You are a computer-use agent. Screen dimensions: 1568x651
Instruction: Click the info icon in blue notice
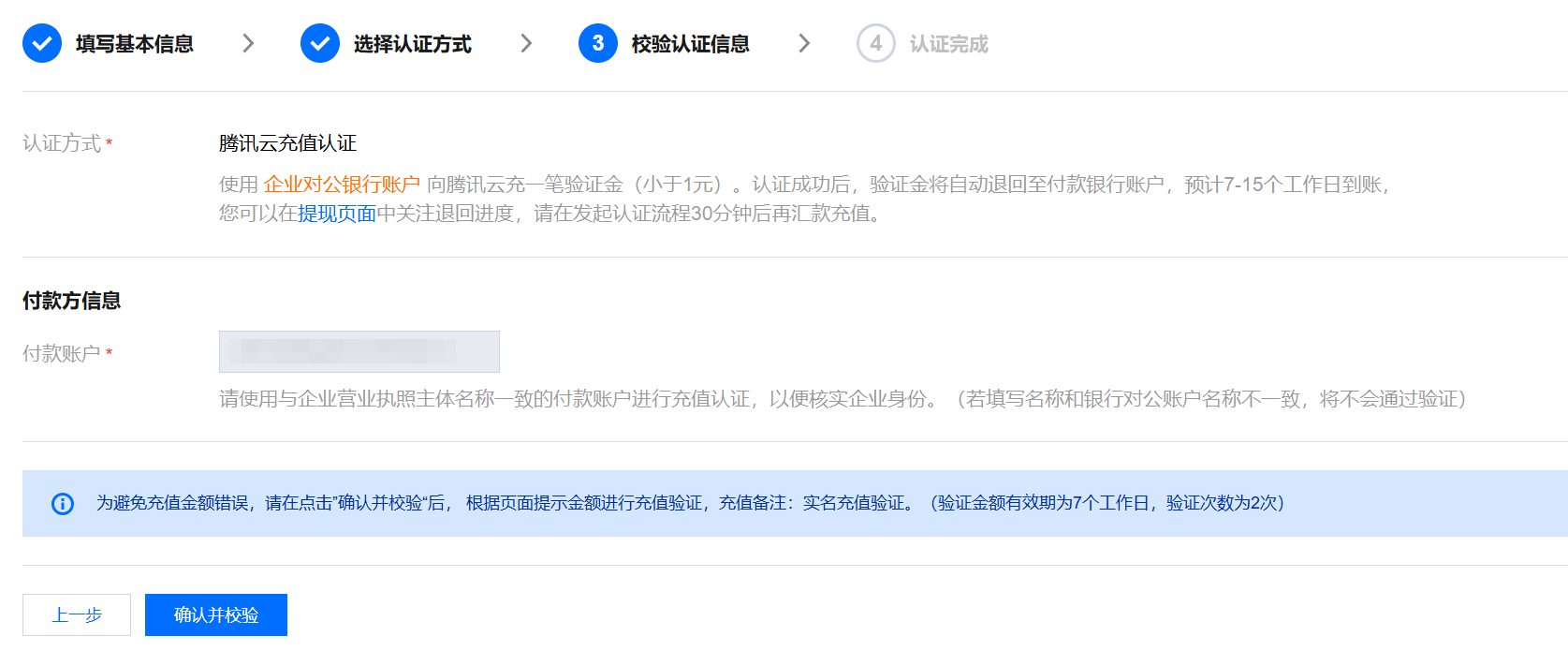(x=63, y=504)
